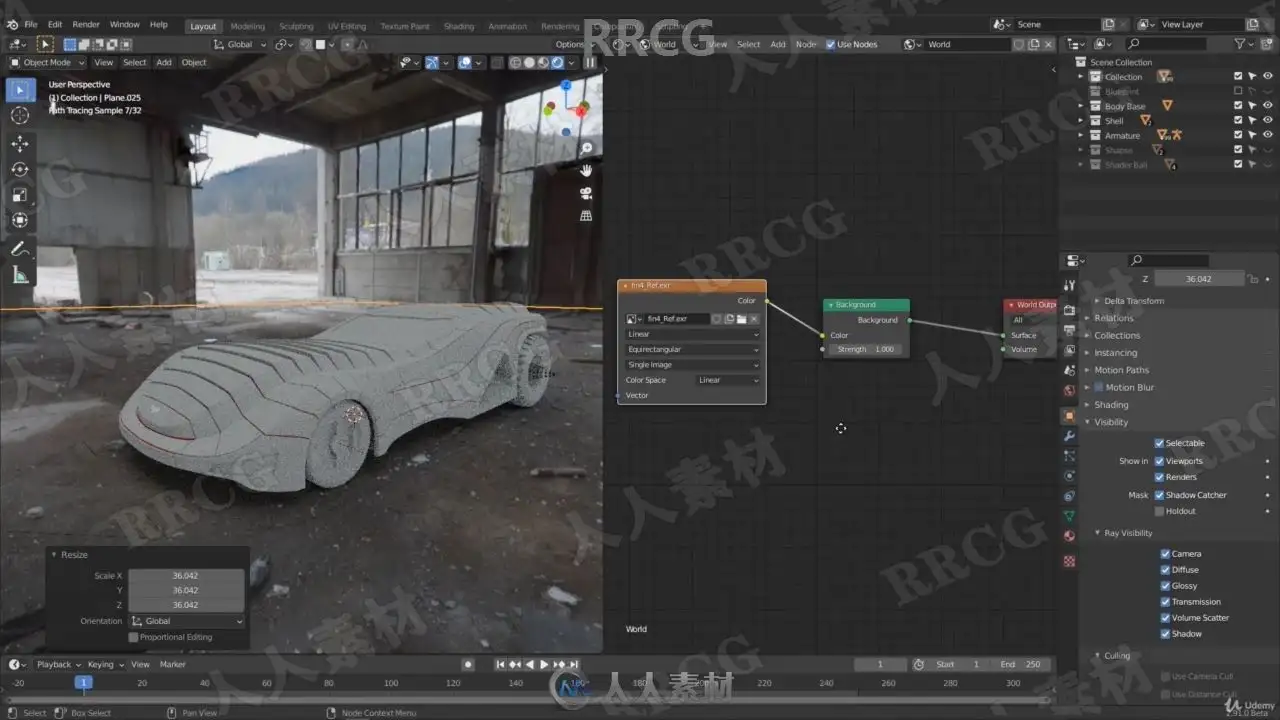The width and height of the screenshot is (1280, 720).
Task: Open the Active Tool properties tab icon
Action: tap(1069, 287)
